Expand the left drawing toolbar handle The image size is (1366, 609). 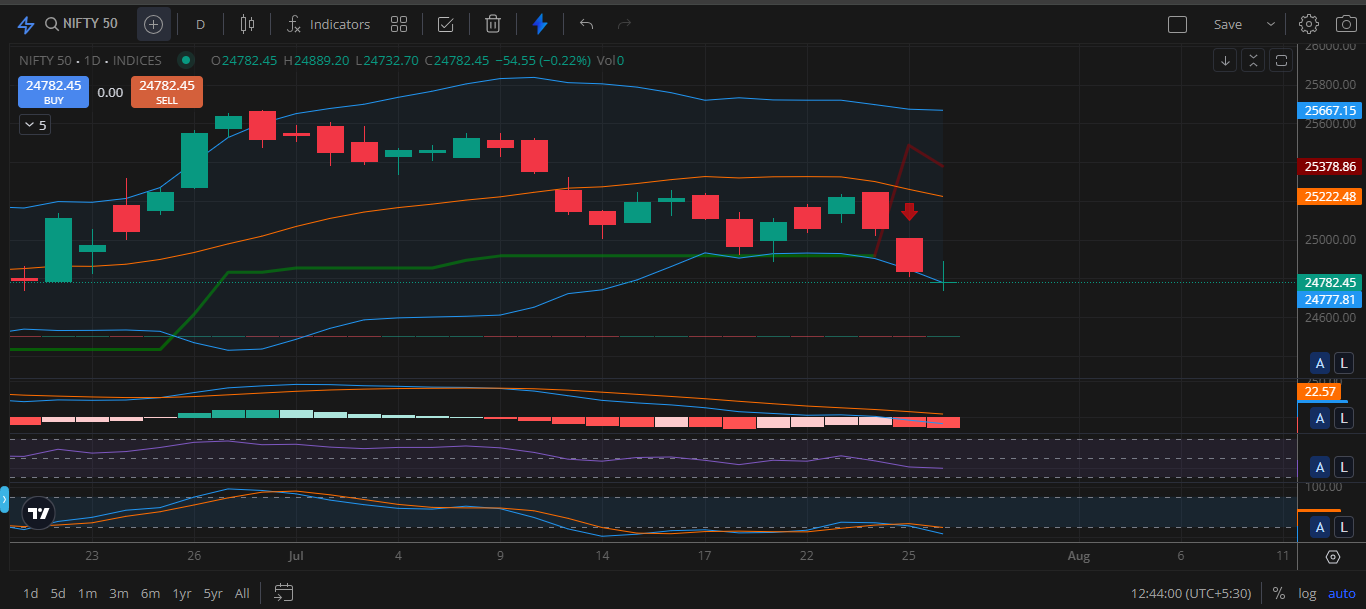[4, 498]
